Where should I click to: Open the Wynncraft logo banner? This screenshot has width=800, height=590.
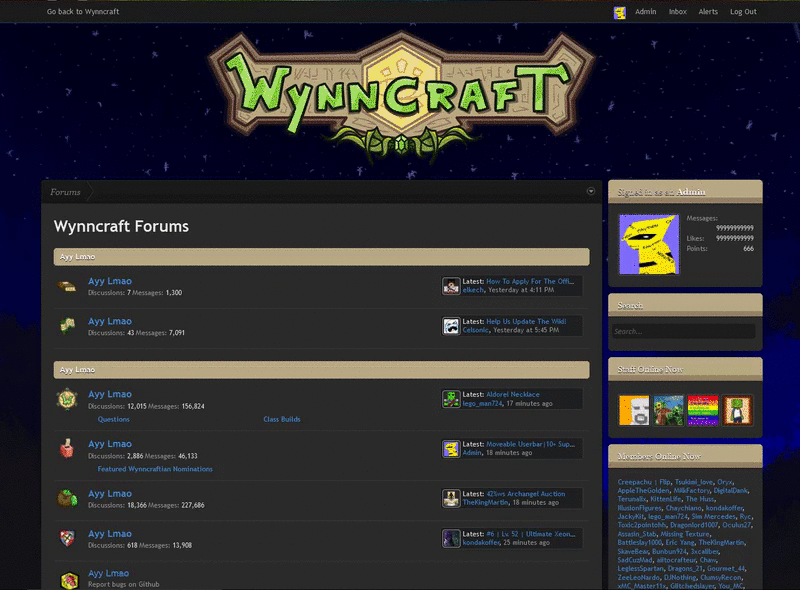pyautogui.click(x=402, y=95)
